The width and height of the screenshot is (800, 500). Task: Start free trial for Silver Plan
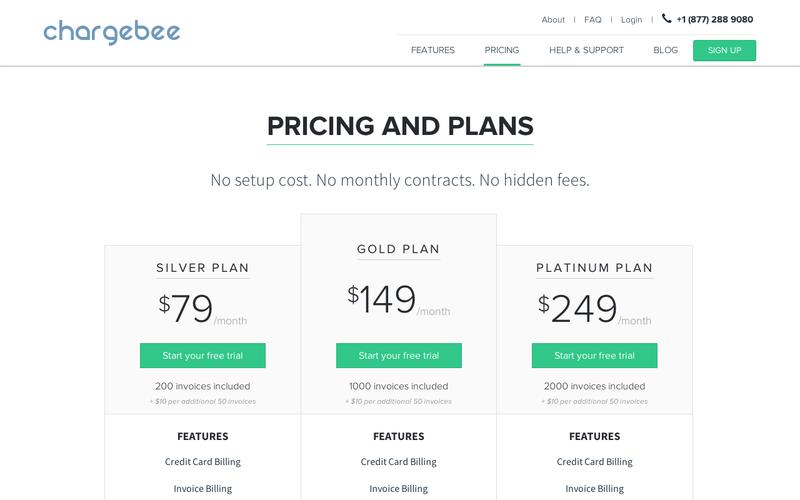(203, 356)
